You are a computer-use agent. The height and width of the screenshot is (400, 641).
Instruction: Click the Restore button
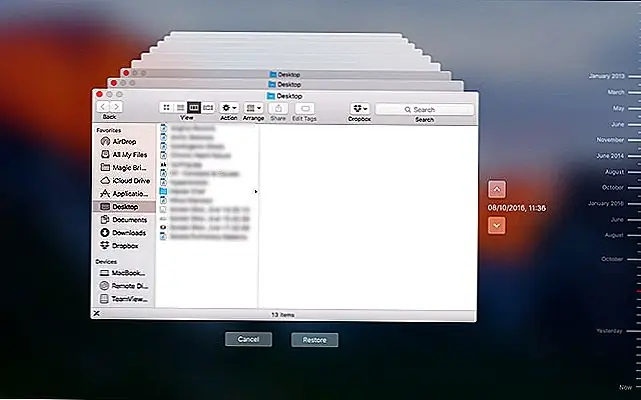[315, 340]
